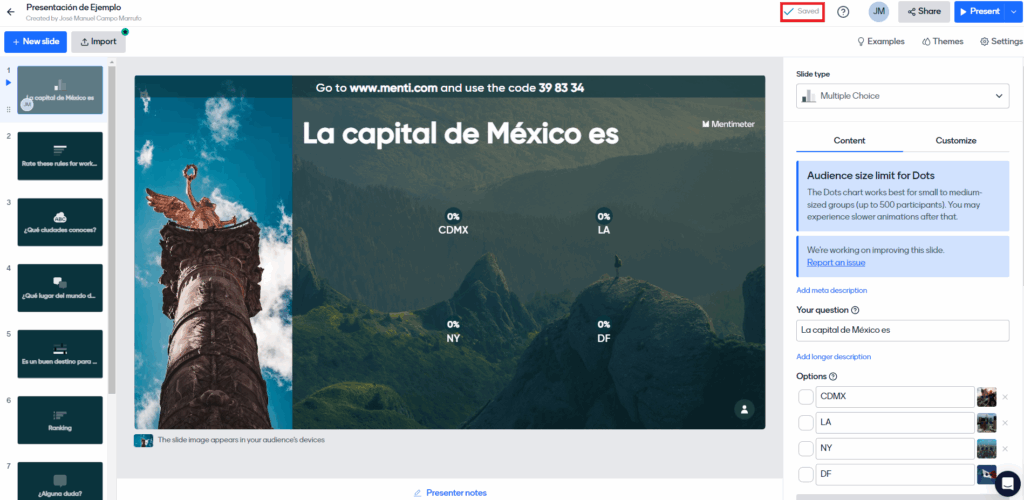Click the slide list vertical scrollbar
Image resolution: width=1024 pixels, height=500 pixels.
click(x=112, y=230)
